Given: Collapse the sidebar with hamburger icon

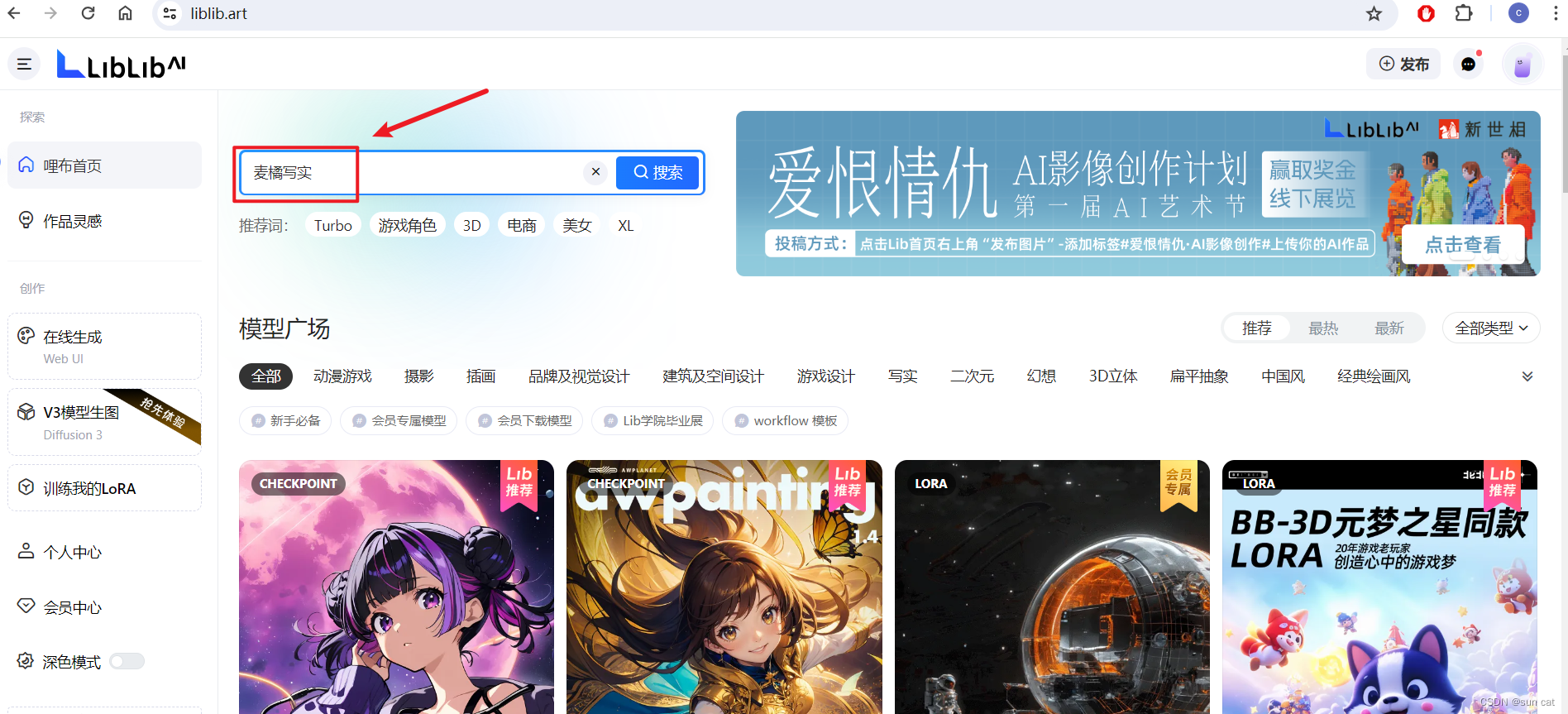Looking at the screenshot, I should (24, 64).
